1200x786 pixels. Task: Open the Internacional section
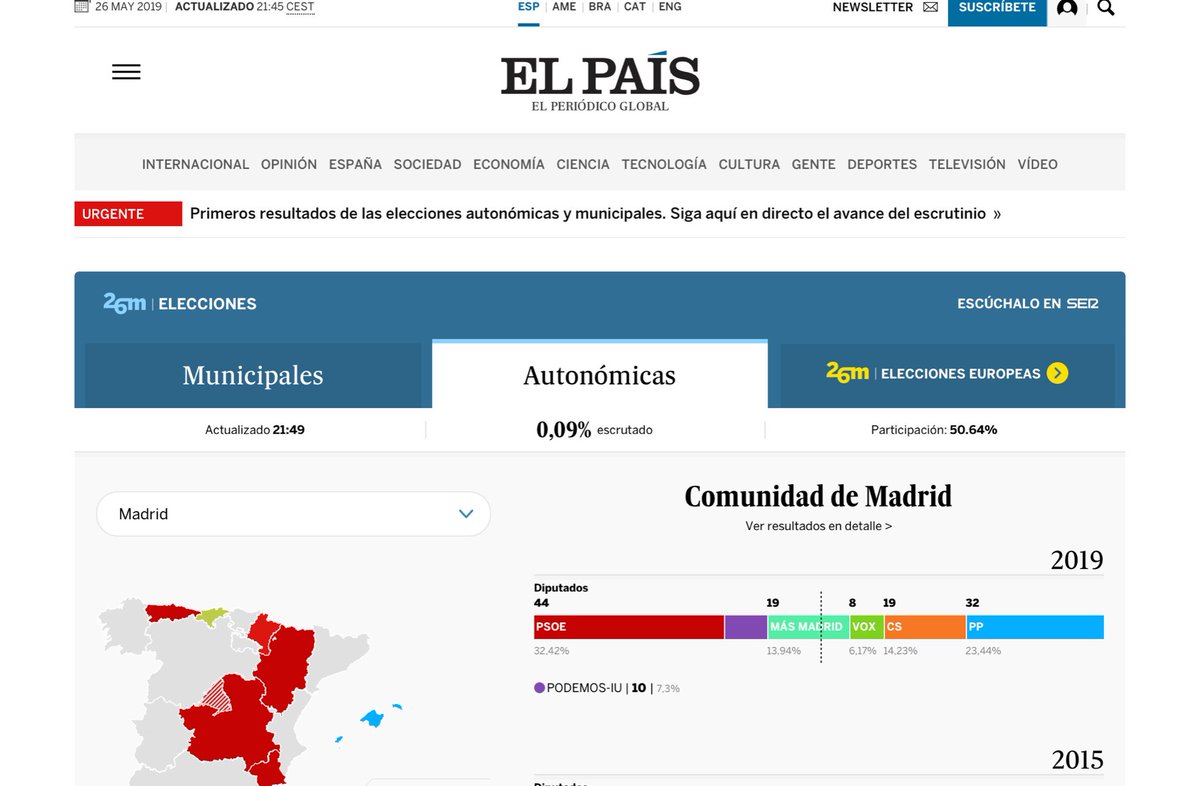coord(196,164)
